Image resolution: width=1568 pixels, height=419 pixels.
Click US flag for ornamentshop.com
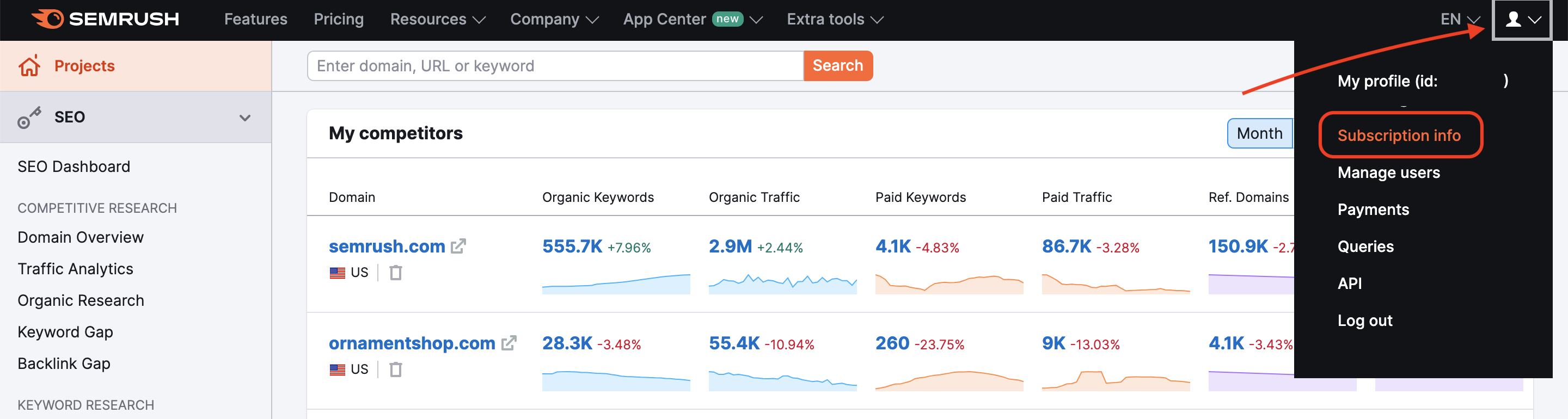tap(337, 369)
